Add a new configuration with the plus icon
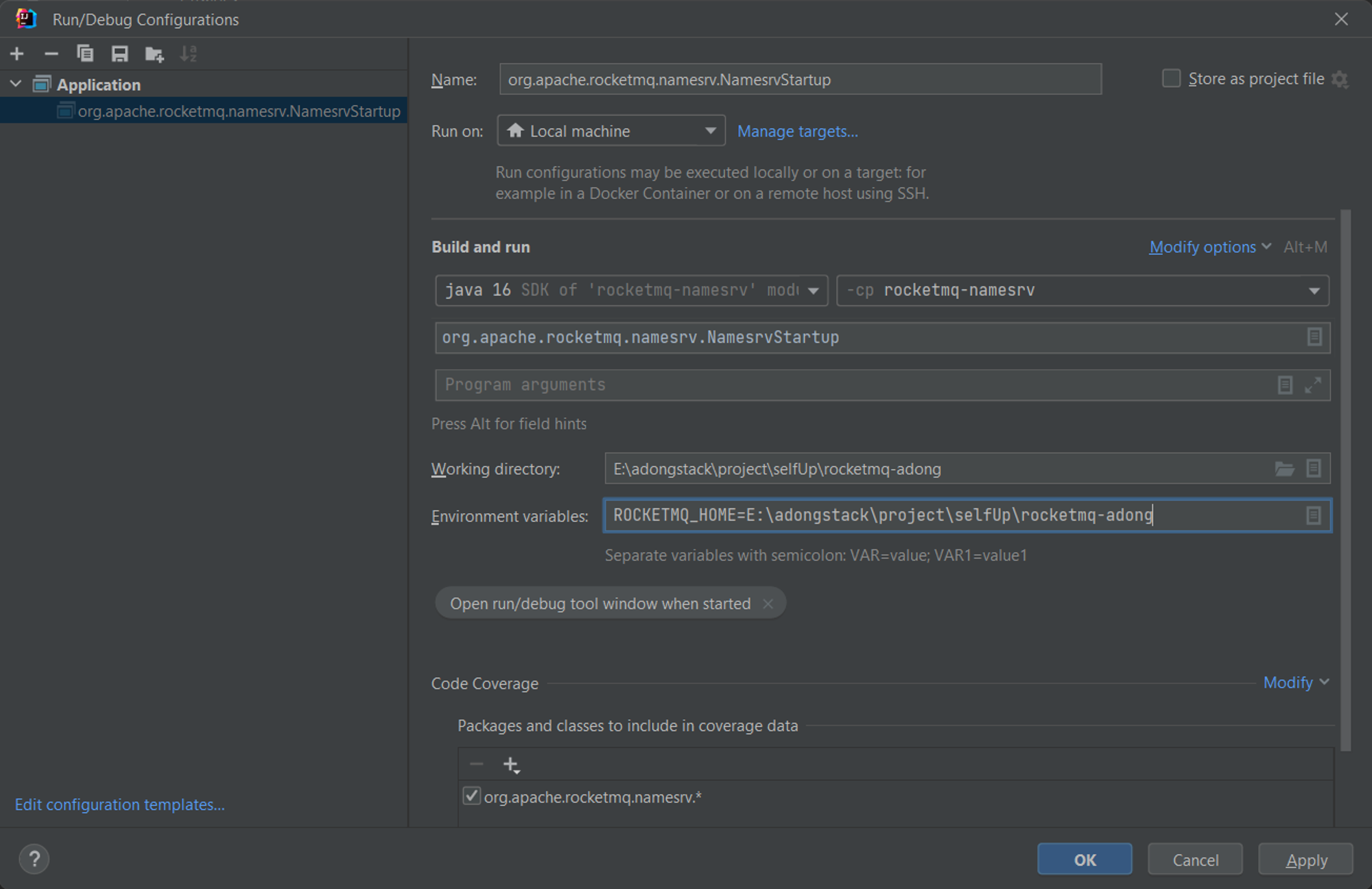 point(17,54)
